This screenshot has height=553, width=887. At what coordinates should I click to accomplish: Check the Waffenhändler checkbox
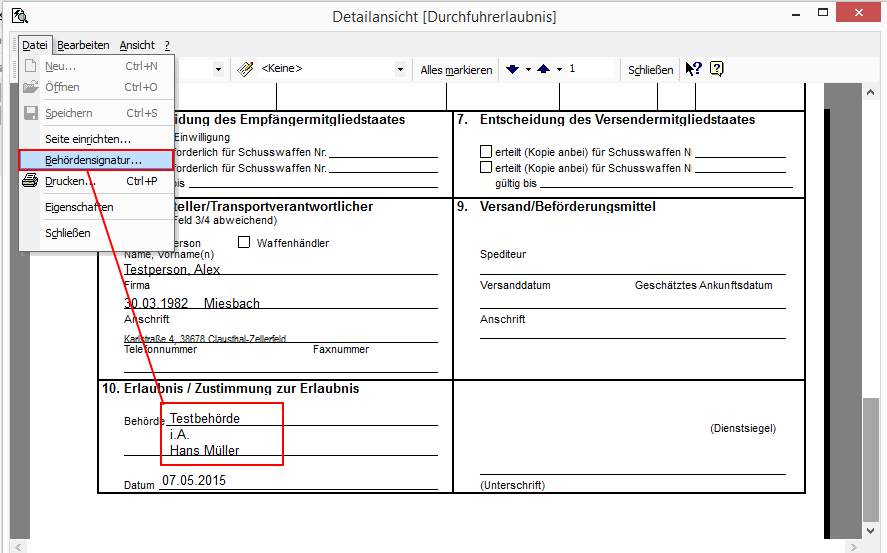click(x=244, y=242)
